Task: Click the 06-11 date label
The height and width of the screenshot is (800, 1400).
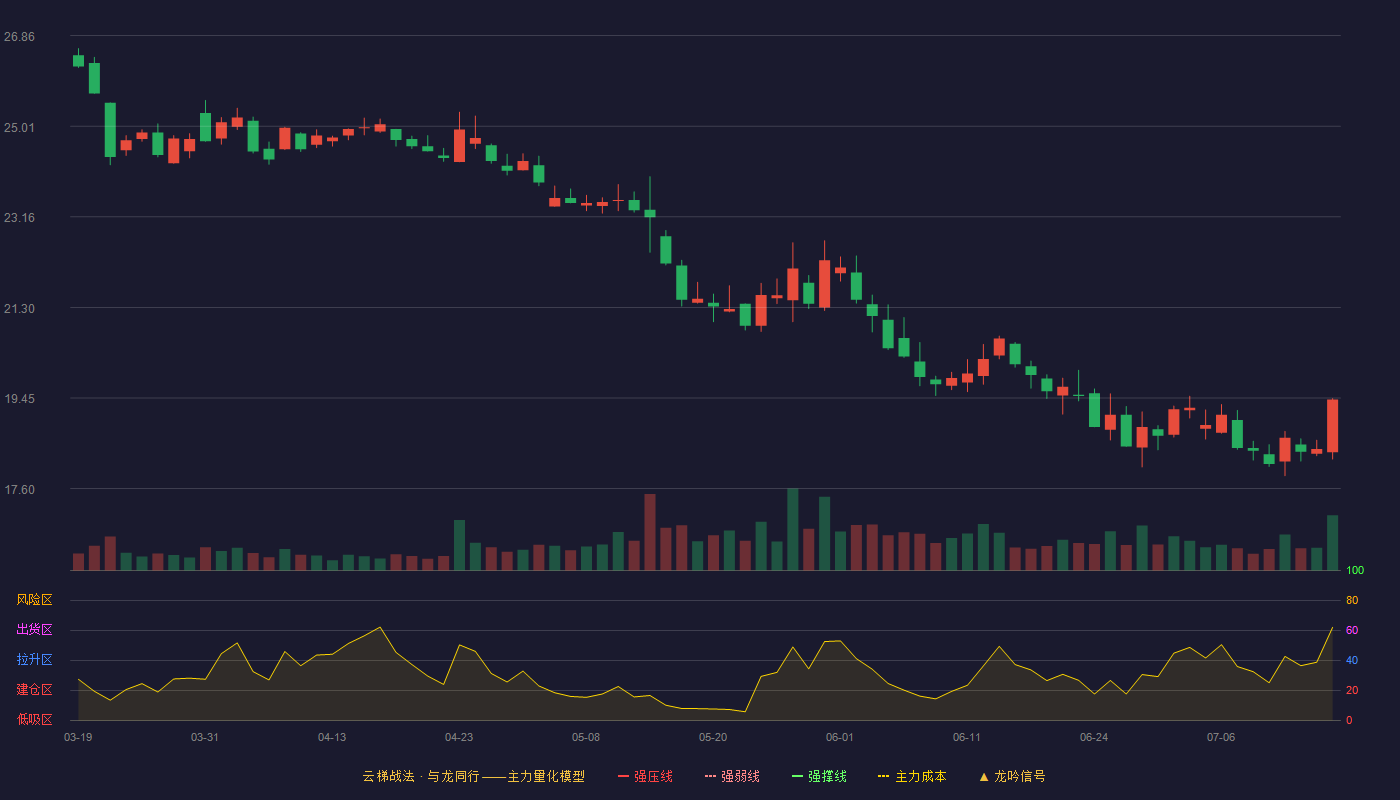Action: pyautogui.click(x=967, y=737)
